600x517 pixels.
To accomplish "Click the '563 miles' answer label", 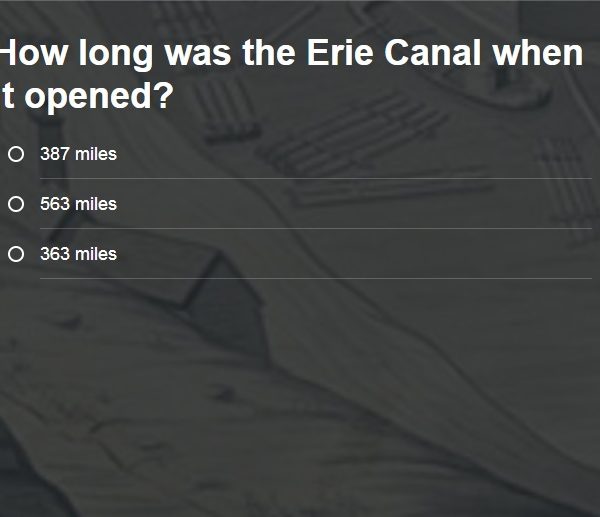I will (x=78, y=204).
